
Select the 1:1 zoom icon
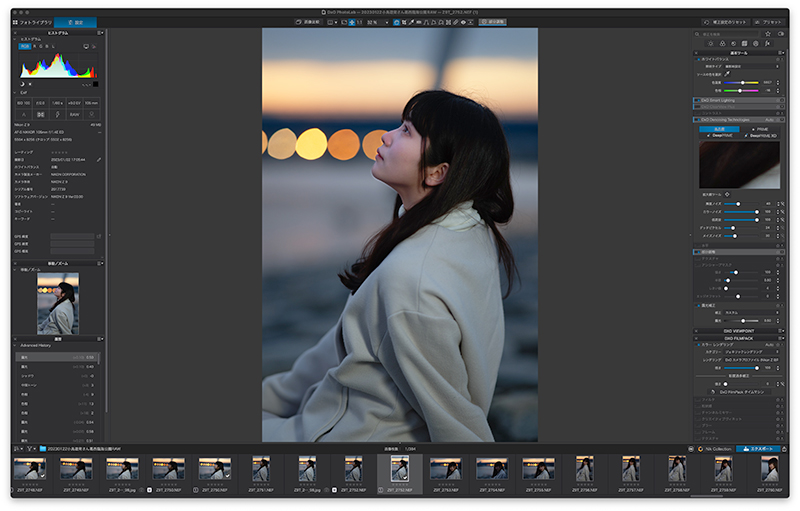pos(360,21)
